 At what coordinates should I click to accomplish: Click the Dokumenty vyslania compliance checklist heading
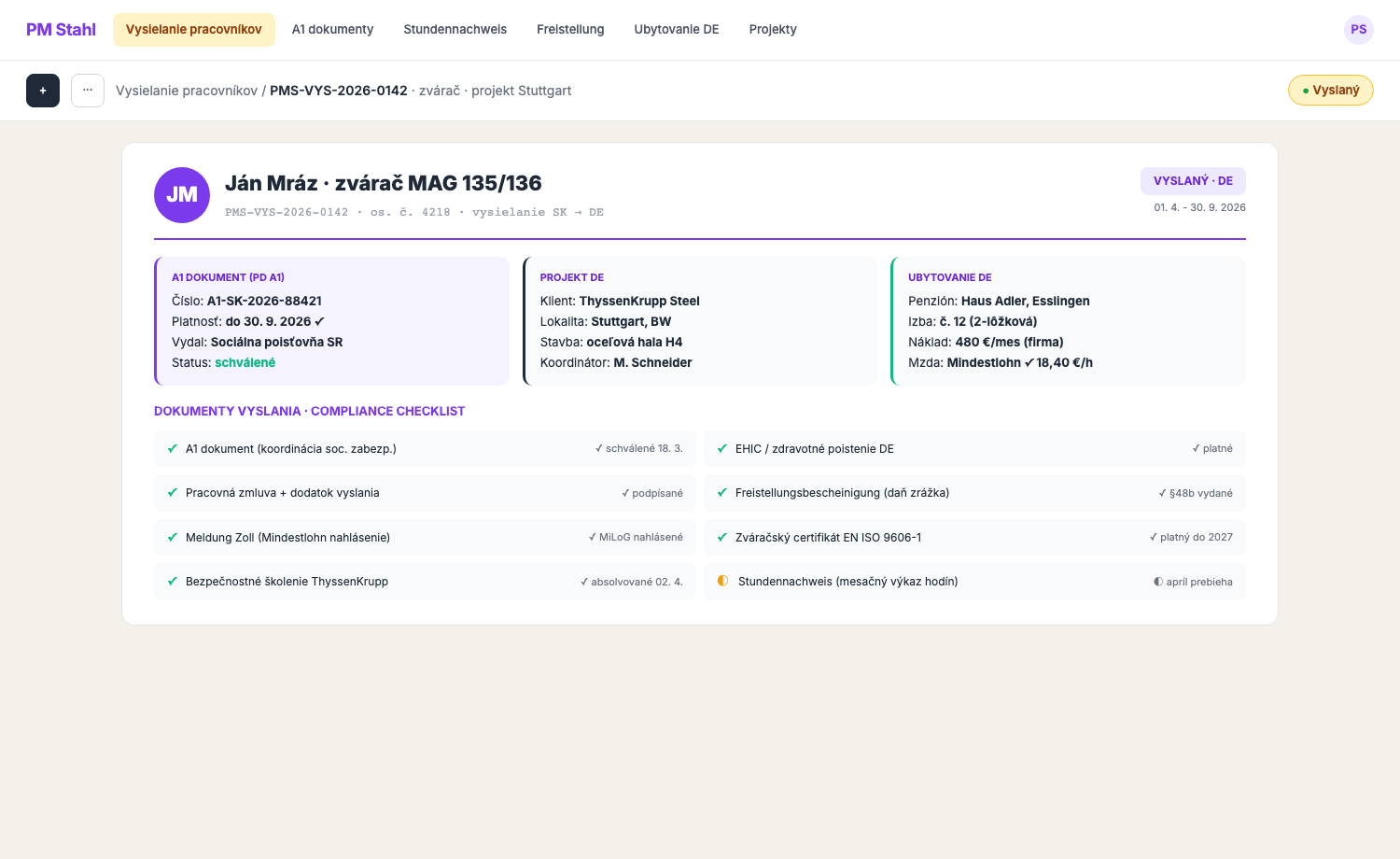coord(309,411)
